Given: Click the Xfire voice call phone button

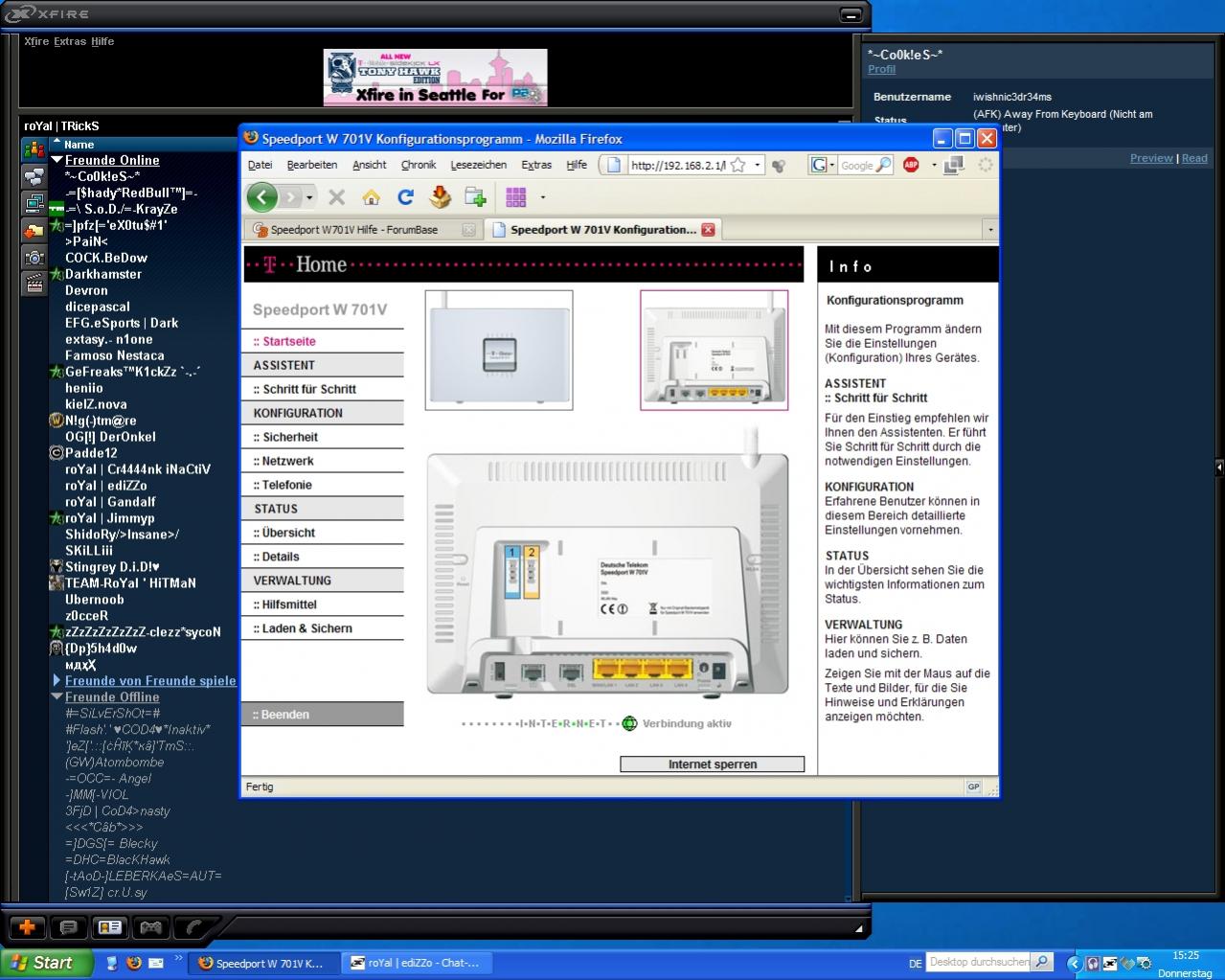Looking at the screenshot, I should click(x=194, y=927).
